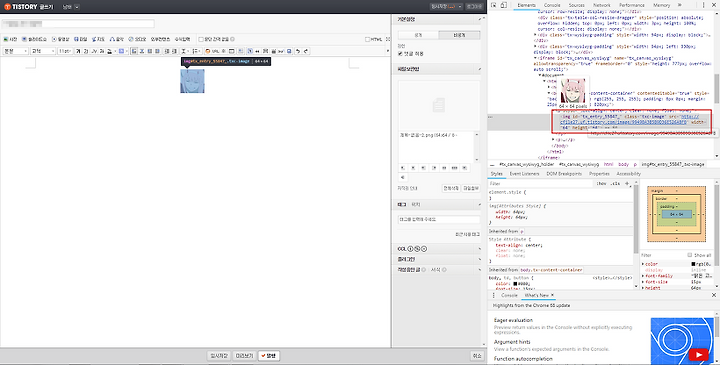Expand more DevTools tabs chevron

pos(680,5)
